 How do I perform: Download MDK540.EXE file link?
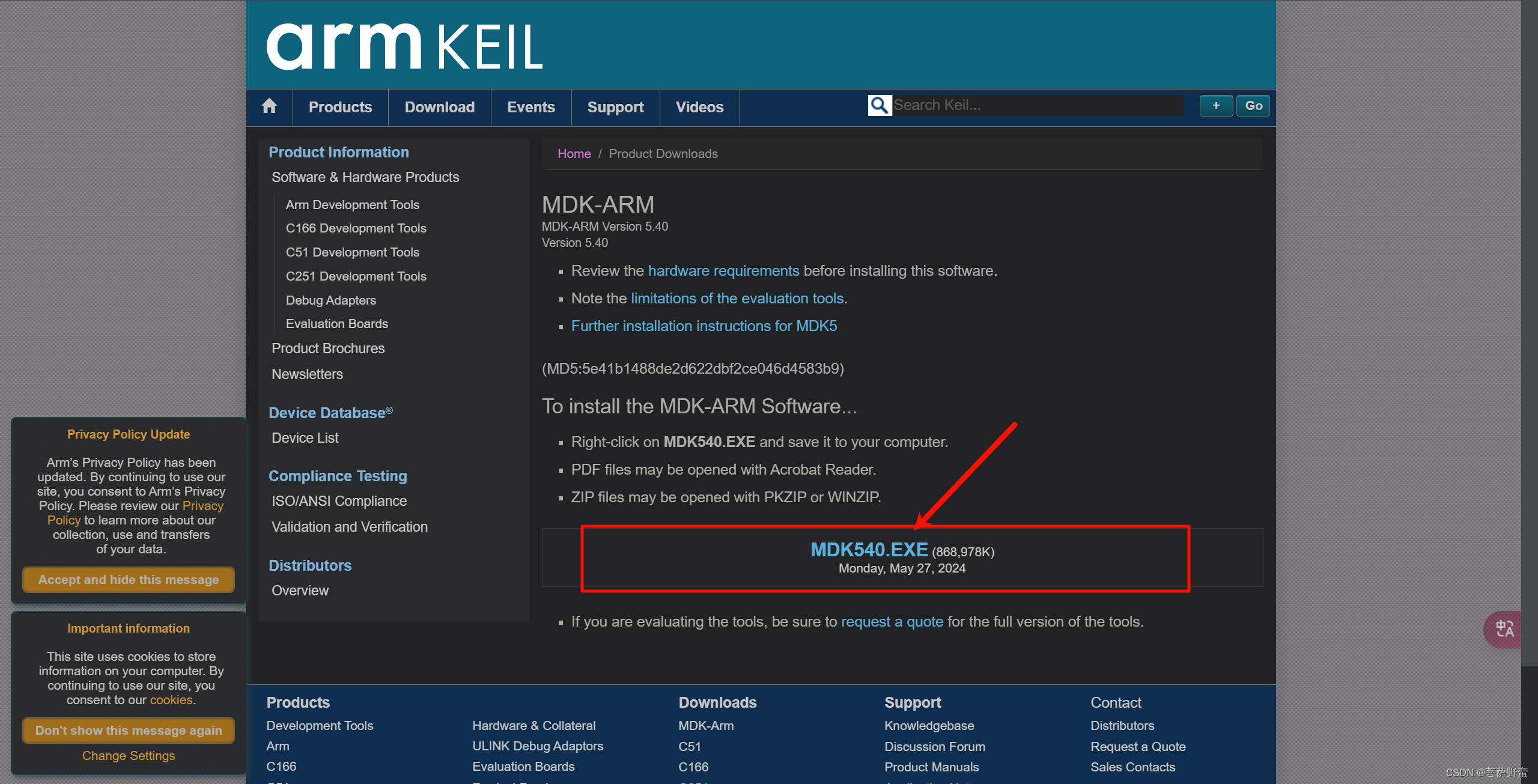869,550
